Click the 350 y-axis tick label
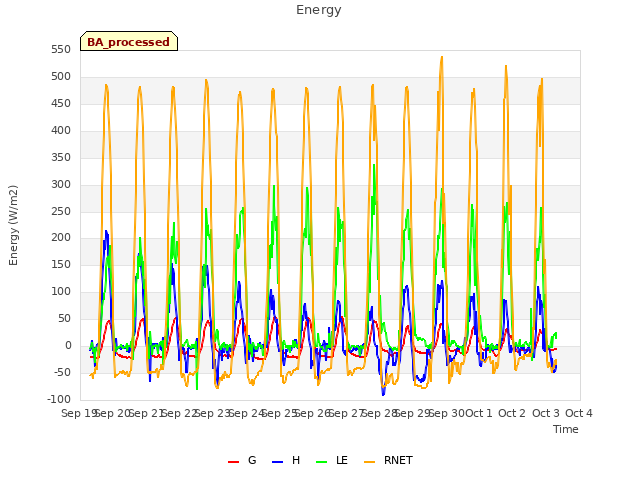Screen dimensions: 640x480 click(x=61, y=158)
